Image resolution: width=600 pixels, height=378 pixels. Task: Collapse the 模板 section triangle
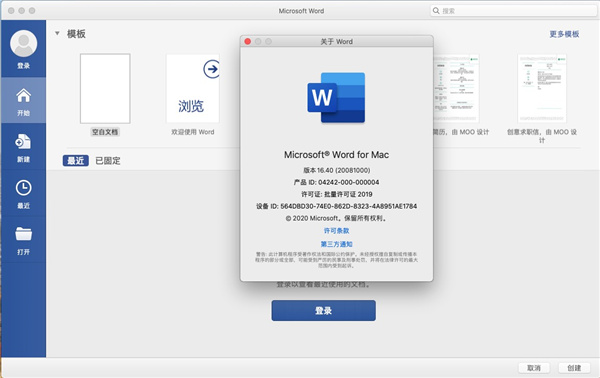click(57, 33)
